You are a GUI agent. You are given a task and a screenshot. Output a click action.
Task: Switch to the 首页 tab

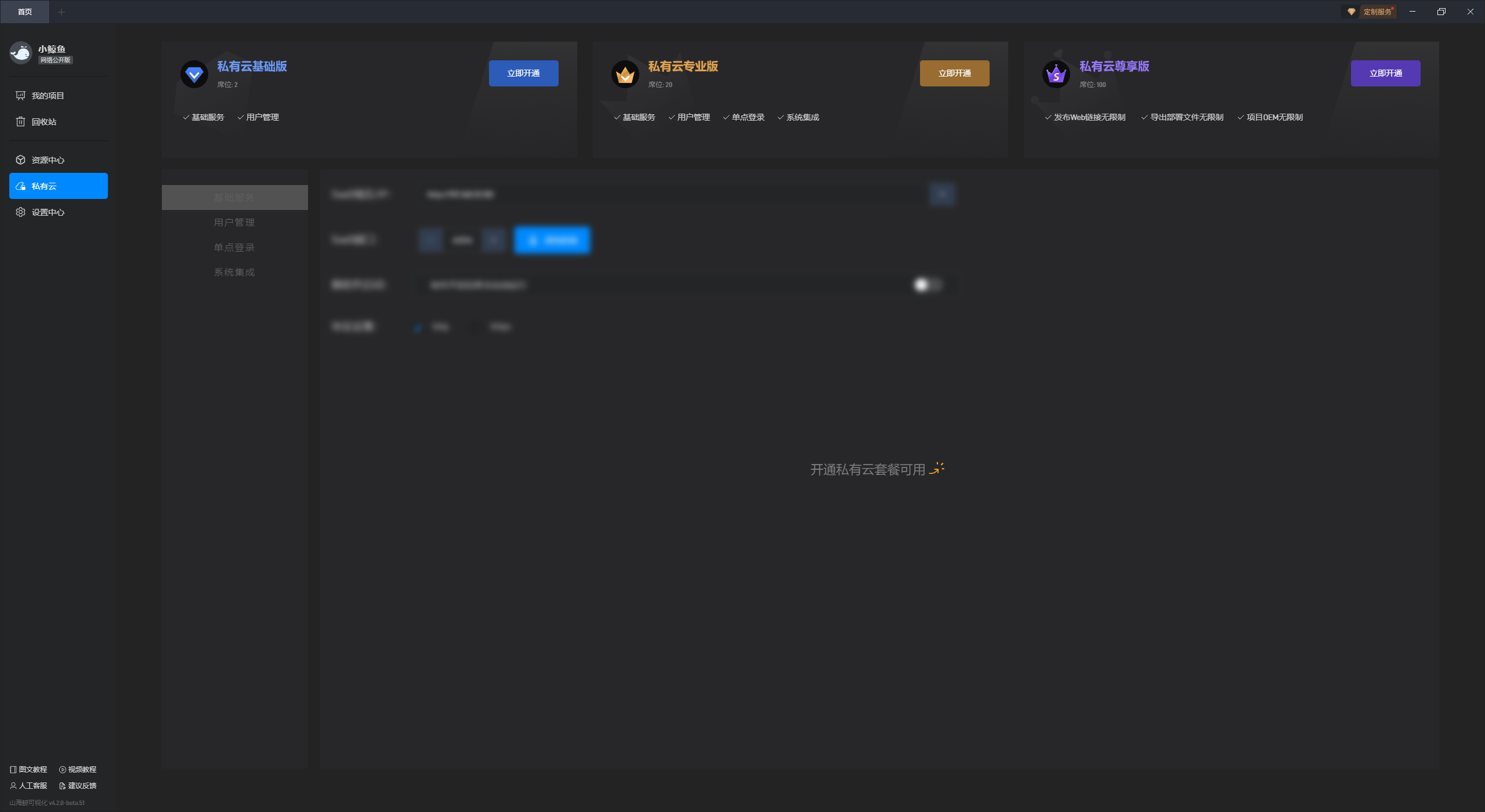(25, 12)
